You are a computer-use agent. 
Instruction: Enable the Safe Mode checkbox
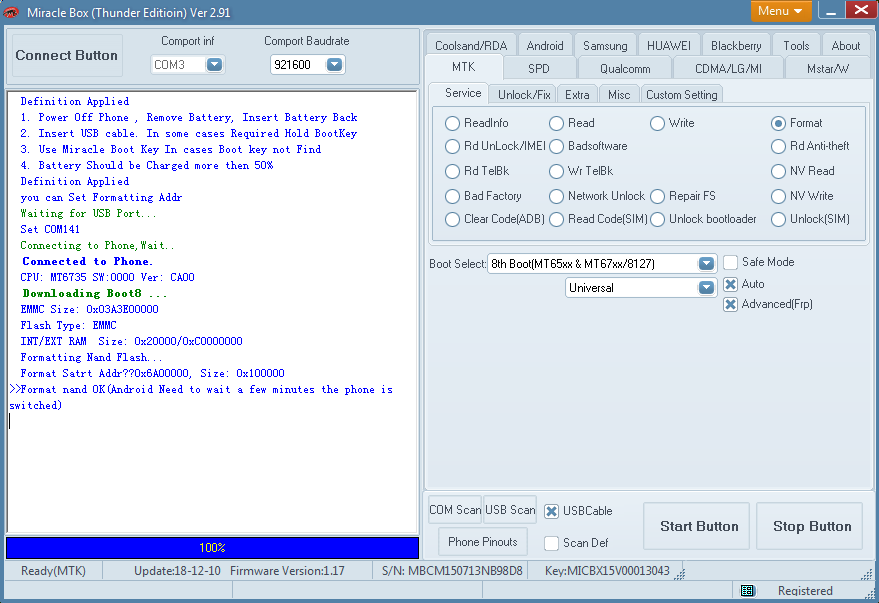pyautogui.click(x=730, y=262)
